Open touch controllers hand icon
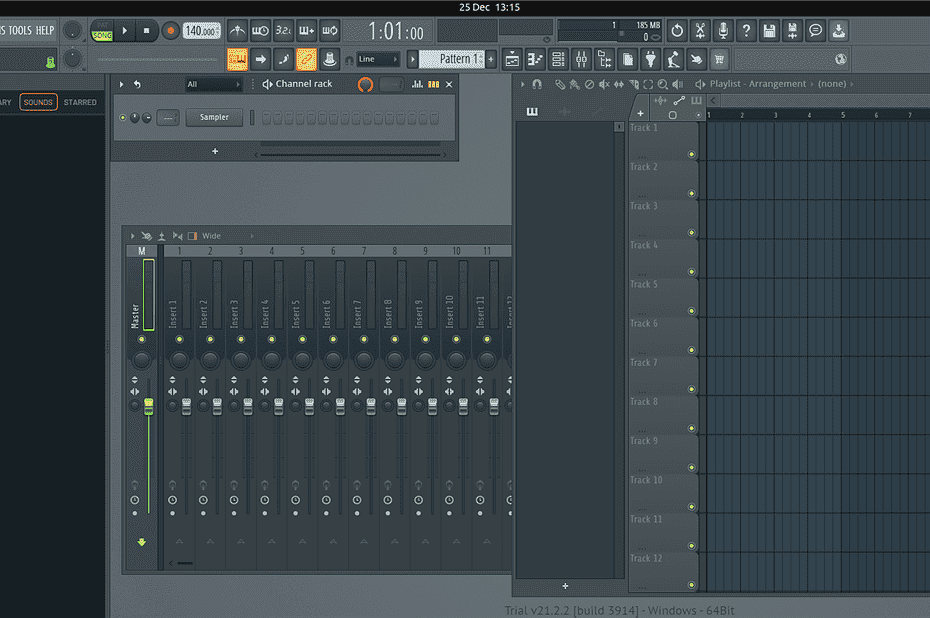This screenshot has width=930, height=618. point(696,59)
